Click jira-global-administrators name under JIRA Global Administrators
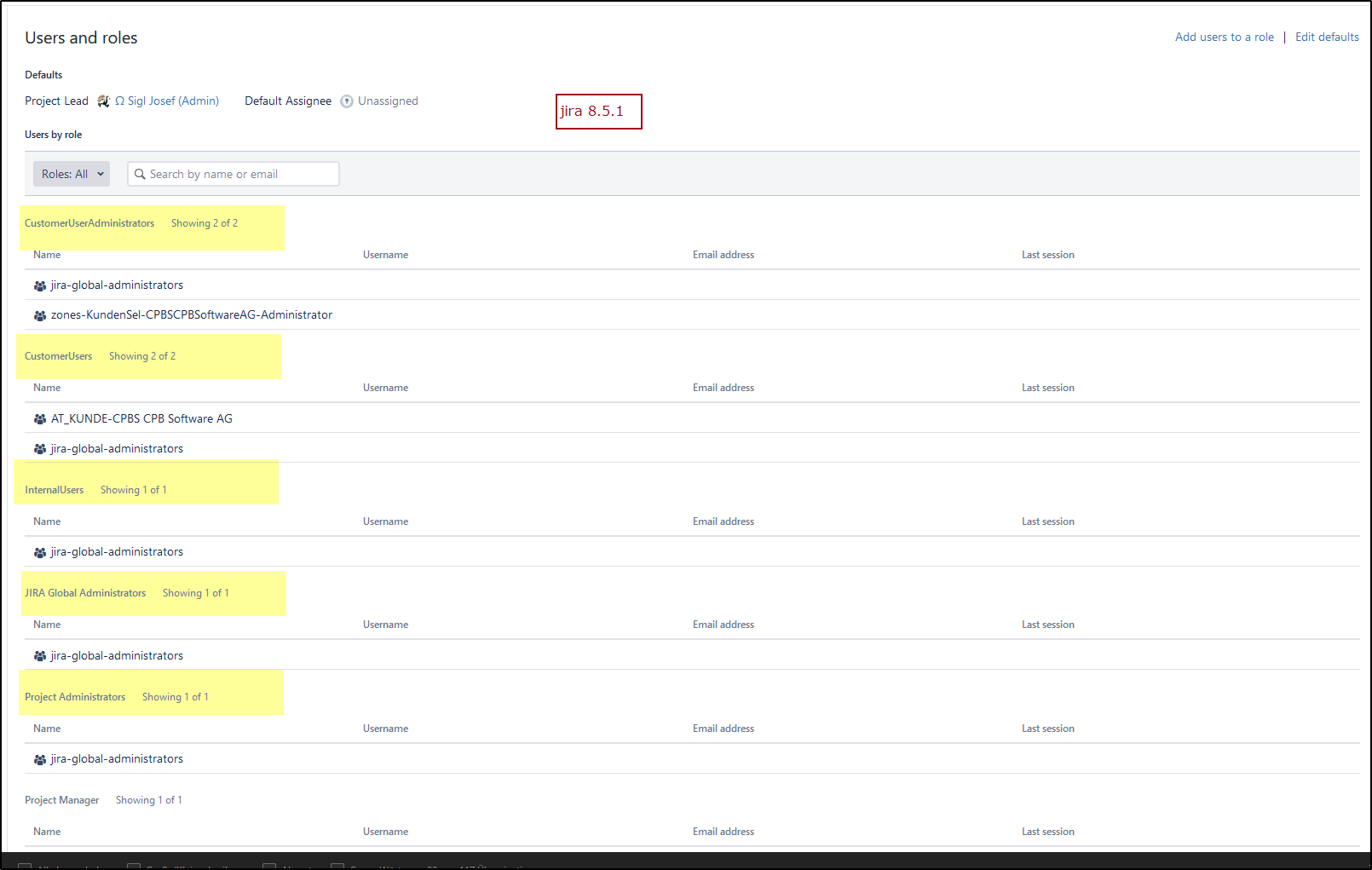 [x=117, y=655]
